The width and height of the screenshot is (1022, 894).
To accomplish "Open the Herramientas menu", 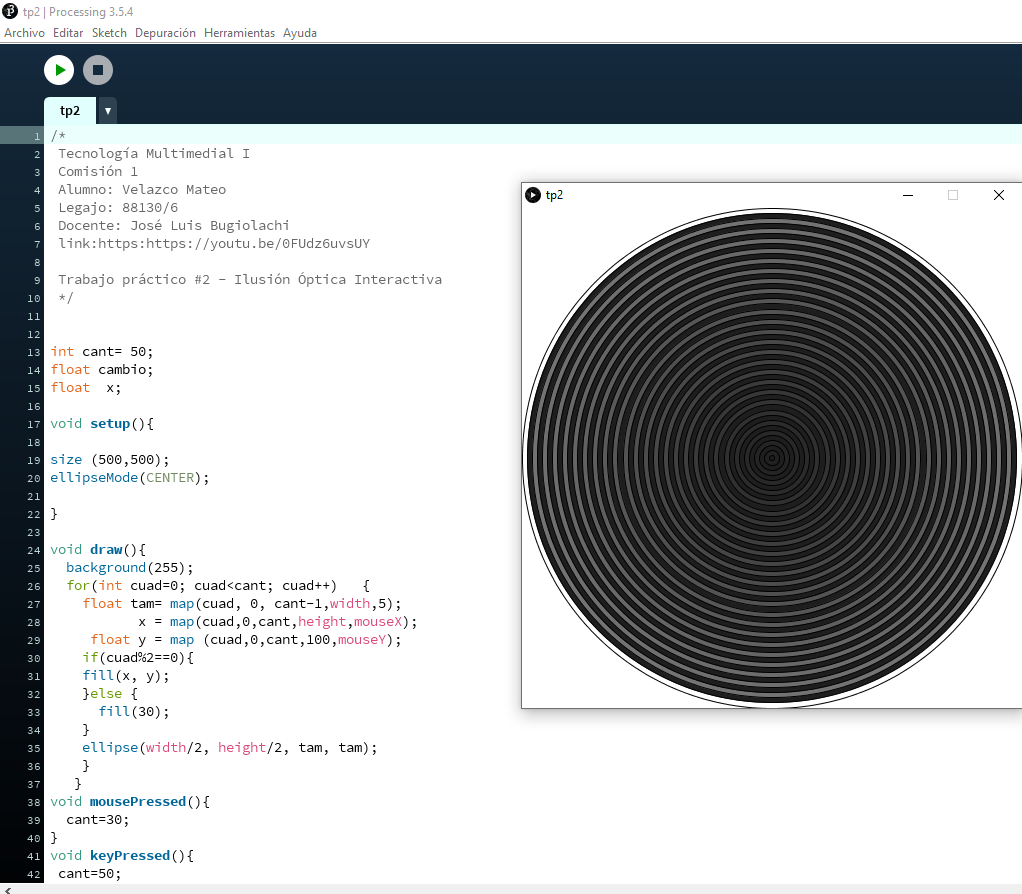I will [x=239, y=33].
